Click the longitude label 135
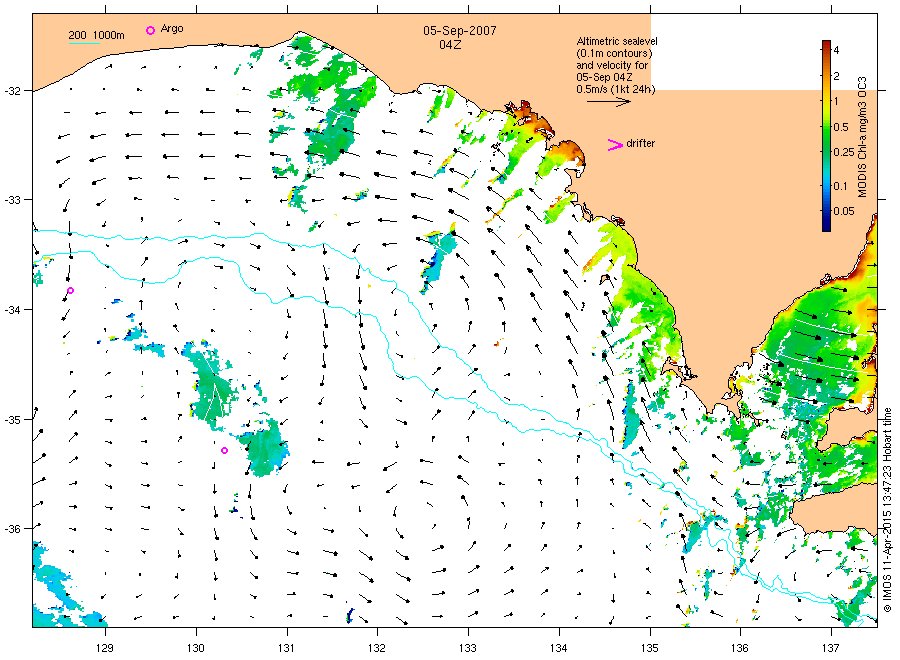Image resolution: width=900 pixels, height=660 pixels. (x=650, y=649)
